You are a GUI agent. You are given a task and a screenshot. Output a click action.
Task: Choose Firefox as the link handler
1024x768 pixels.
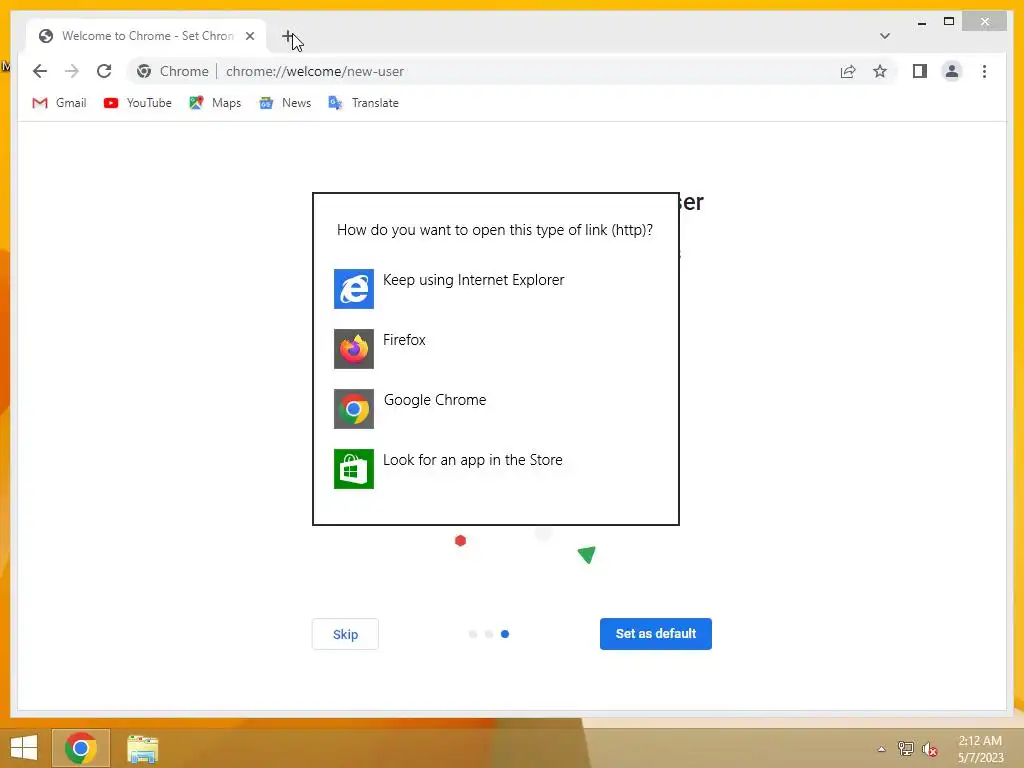[x=496, y=348]
